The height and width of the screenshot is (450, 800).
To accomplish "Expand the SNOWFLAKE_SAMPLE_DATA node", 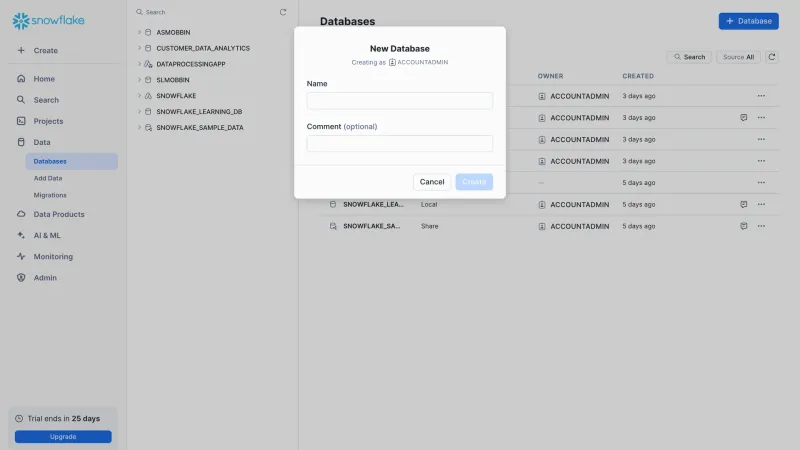I will (x=139, y=127).
